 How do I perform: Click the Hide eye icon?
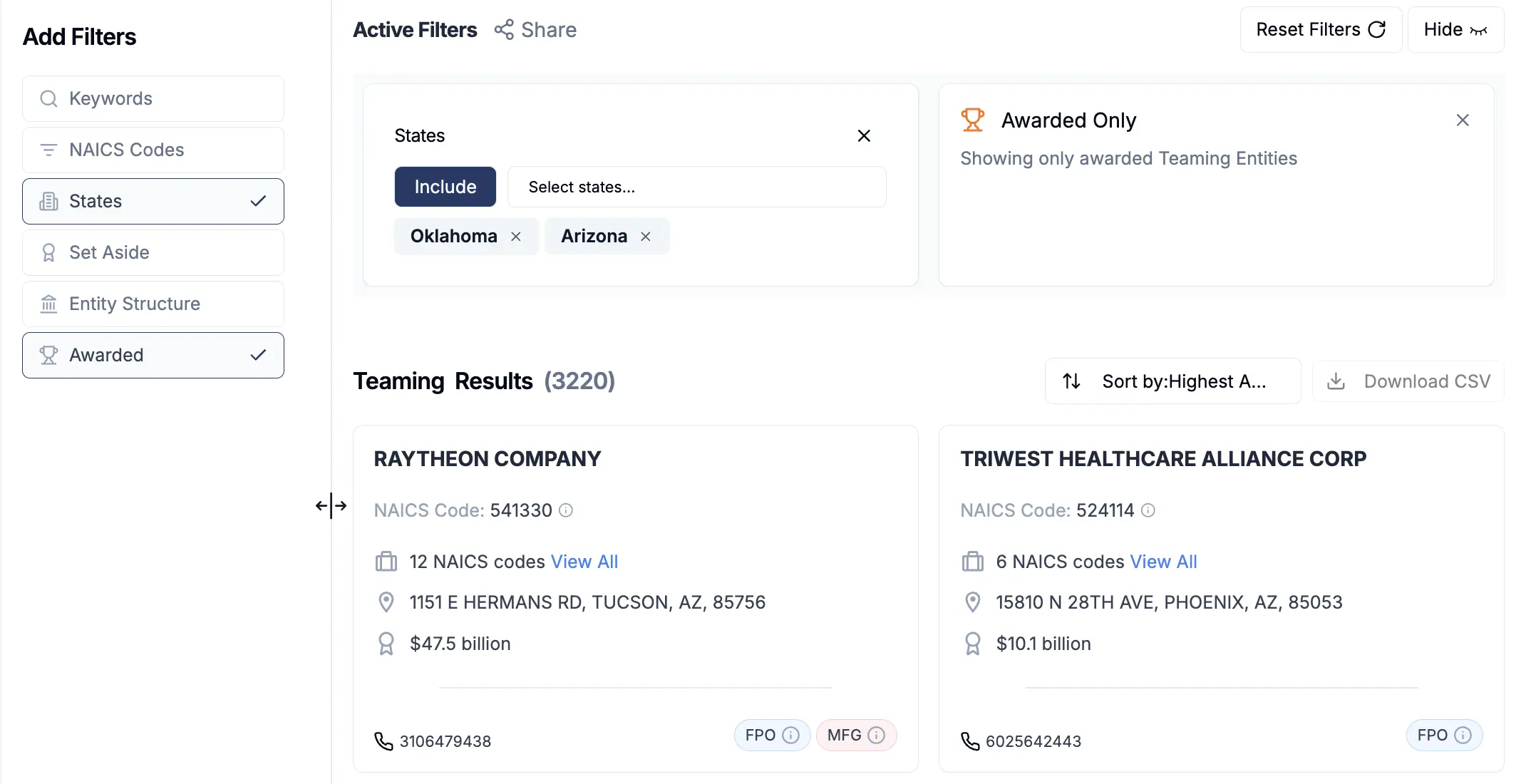[x=1479, y=30]
